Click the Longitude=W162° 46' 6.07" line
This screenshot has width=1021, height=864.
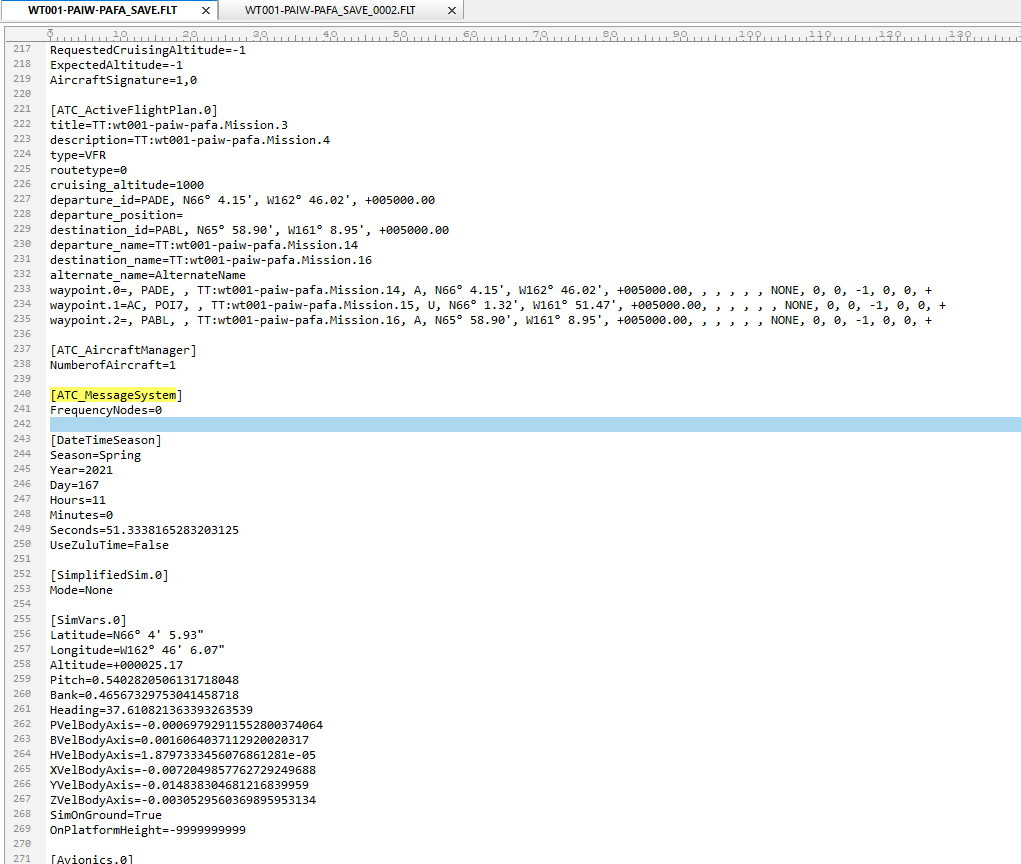click(137, 650)
